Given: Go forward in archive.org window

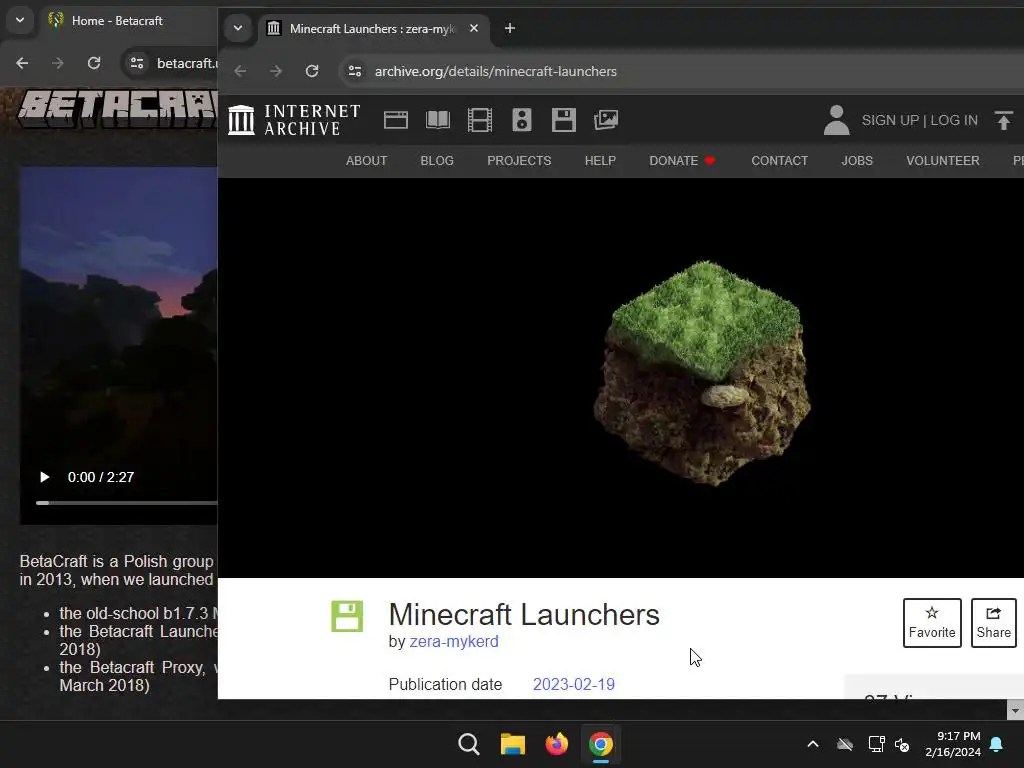Looking at the screenshot, I should (x=276, y=71).
